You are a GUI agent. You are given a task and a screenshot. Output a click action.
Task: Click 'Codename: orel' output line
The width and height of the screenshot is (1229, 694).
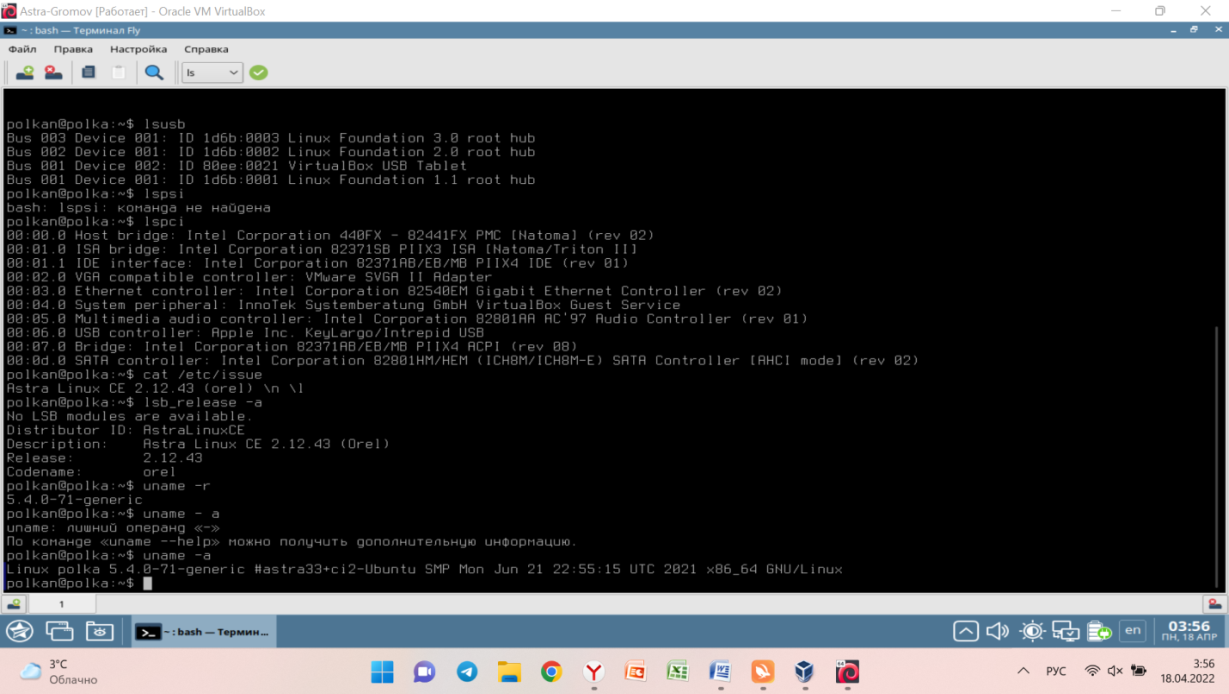pyautogui.click(x=91, y=471)
